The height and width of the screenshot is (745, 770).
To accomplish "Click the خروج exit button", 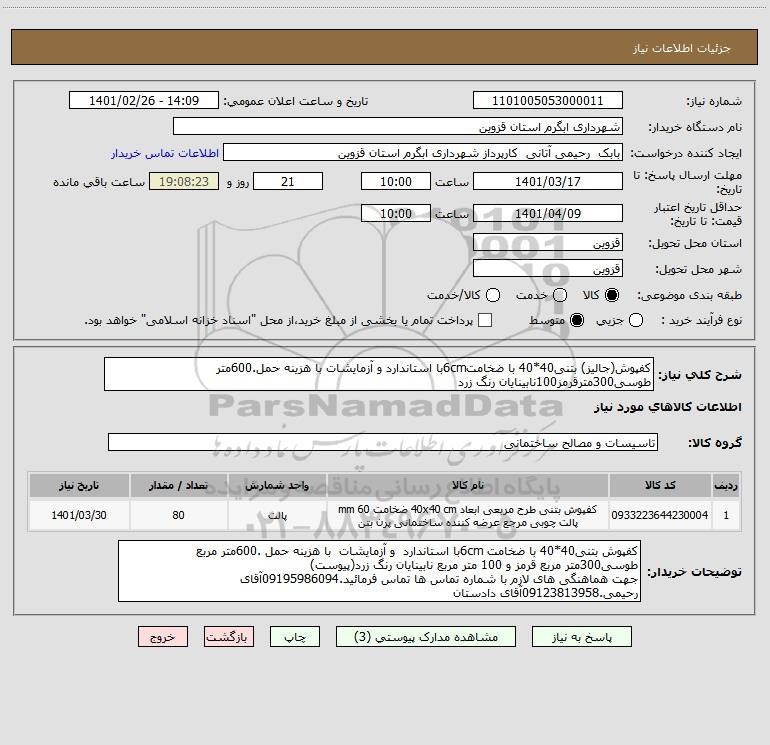I will click(x=163, y=637).
